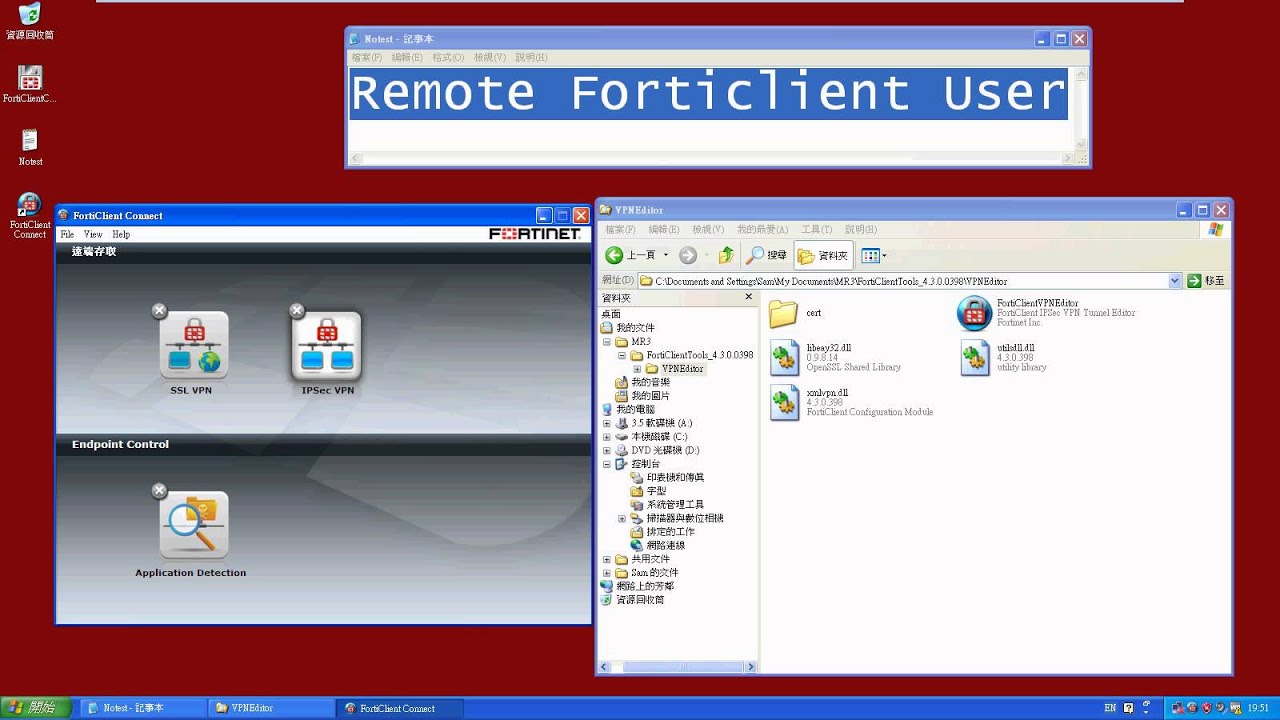
Task: Open the FortiClientC... desktop icon
Action: 30,84
